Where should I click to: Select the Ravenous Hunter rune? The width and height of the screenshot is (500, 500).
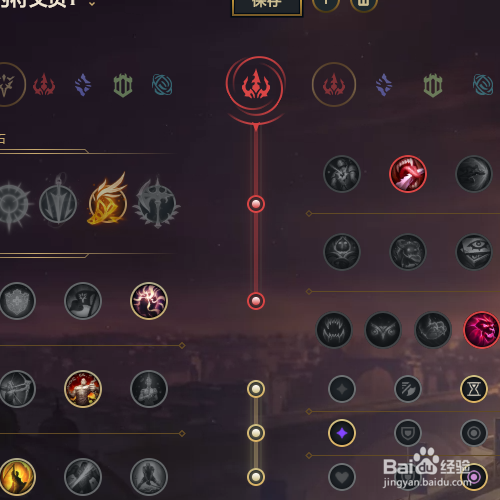[333, 330]
